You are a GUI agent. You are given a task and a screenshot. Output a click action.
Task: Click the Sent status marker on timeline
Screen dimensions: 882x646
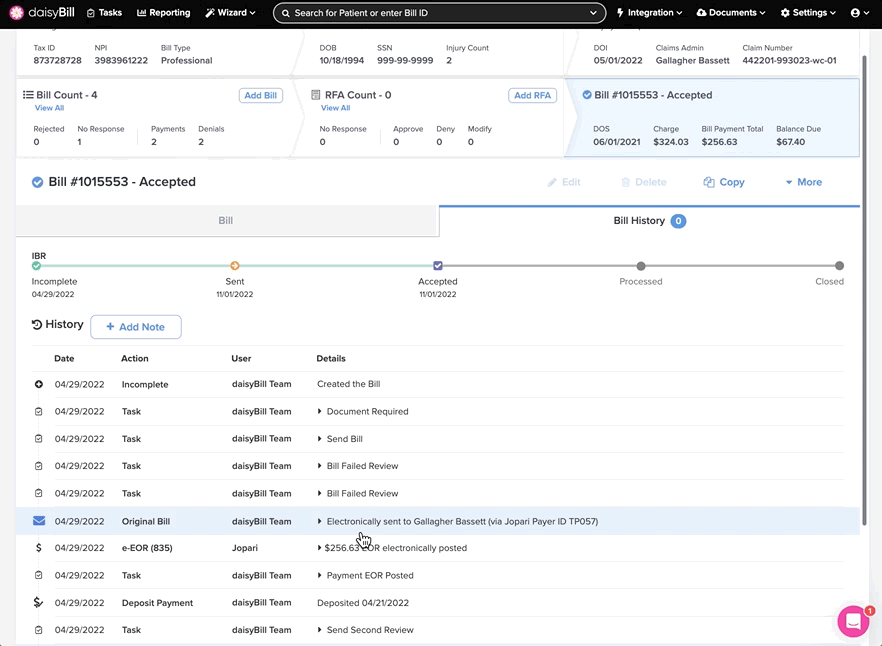pyautogui.click(x=235, y=266)
